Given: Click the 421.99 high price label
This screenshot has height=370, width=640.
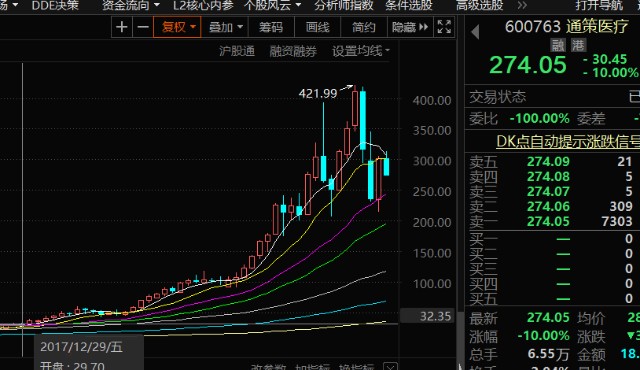Looking at the screenshot, I should [x=318, y=94].
